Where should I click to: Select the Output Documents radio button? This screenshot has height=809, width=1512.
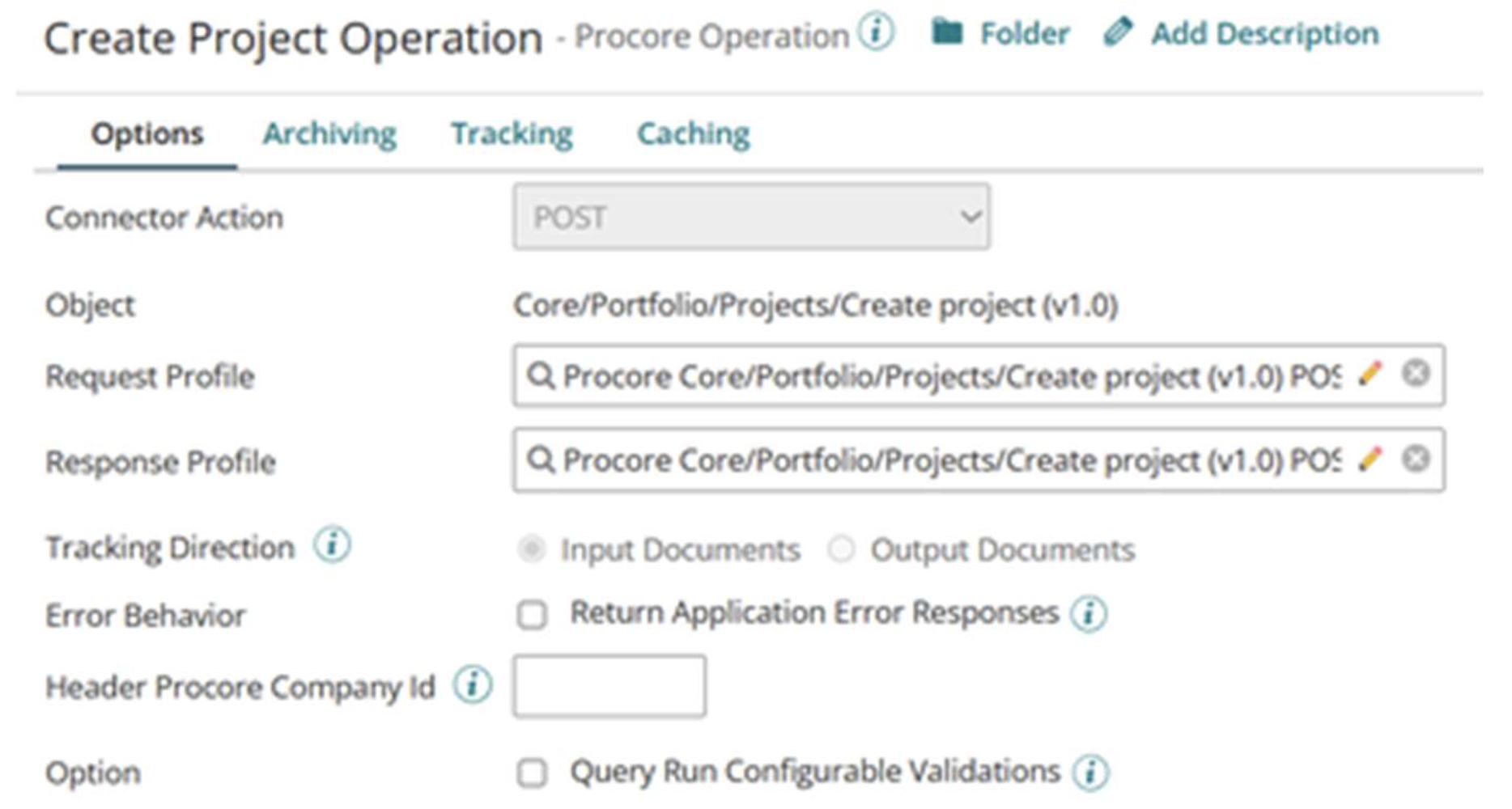coord(840,548)
